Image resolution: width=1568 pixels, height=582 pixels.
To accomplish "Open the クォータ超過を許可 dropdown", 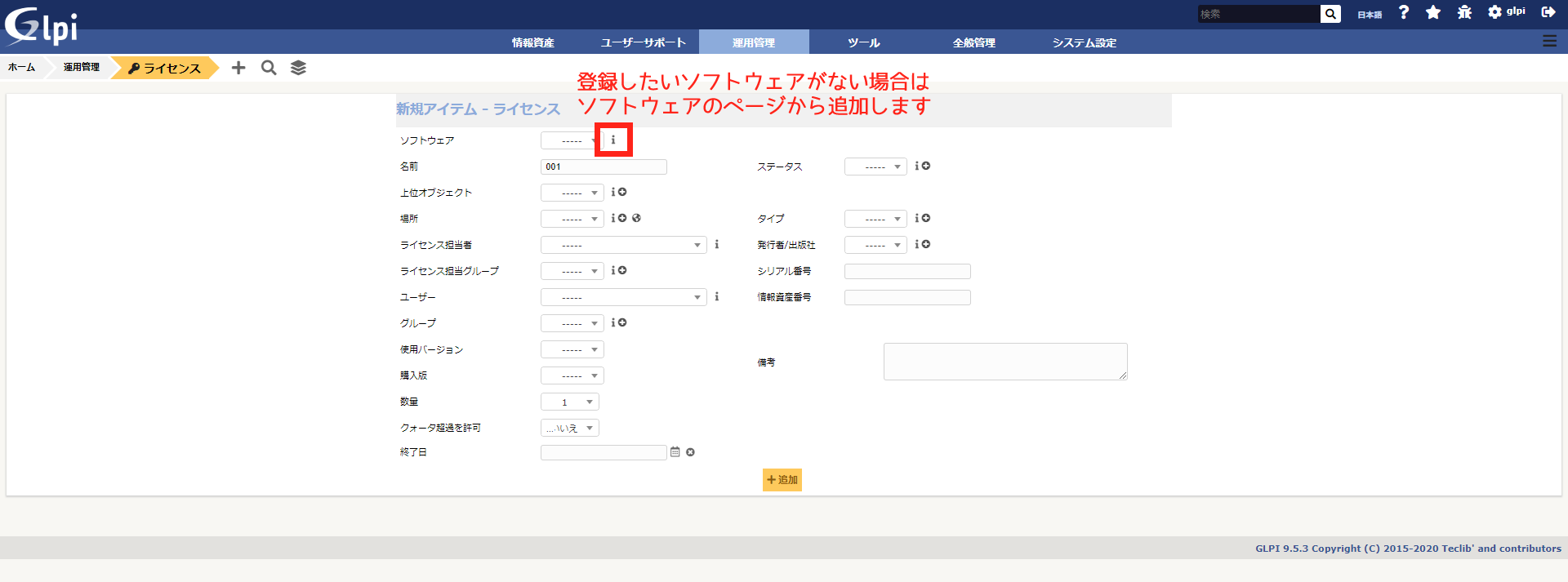I will click(570, 428).
